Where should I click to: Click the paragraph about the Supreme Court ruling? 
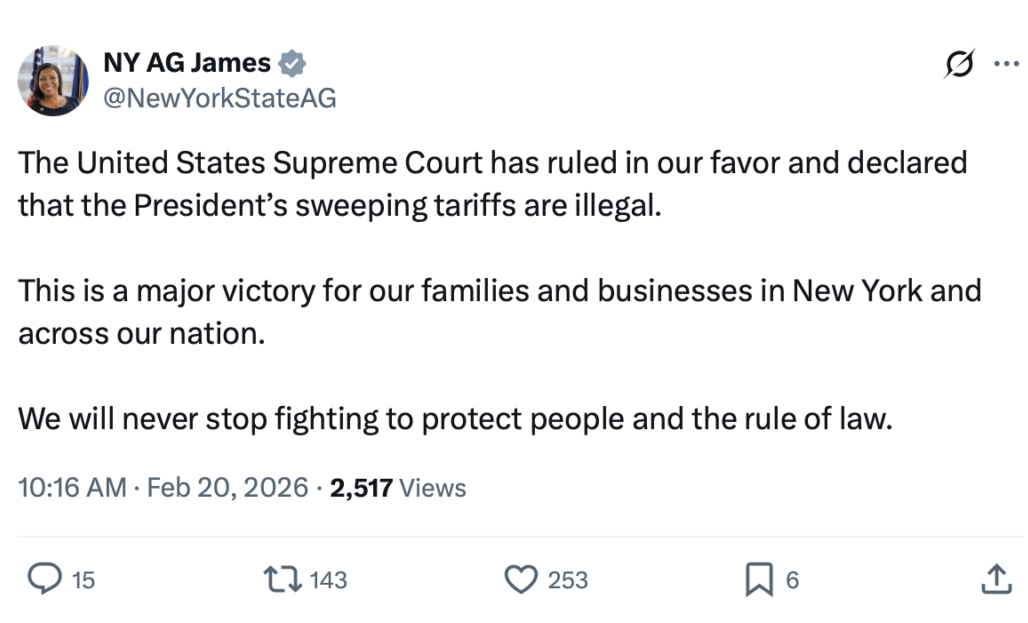tap(492, 183)
